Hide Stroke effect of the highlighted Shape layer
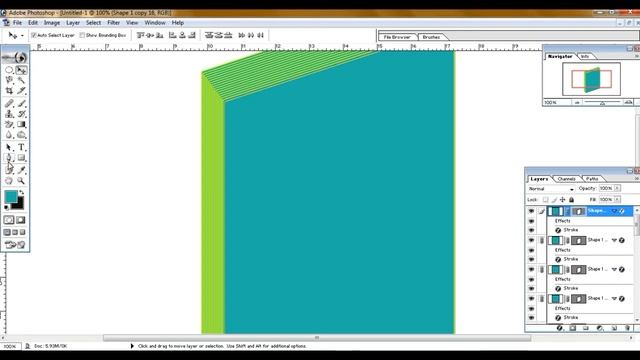Screen dimensions: 640x360 (x=531, y=230)
